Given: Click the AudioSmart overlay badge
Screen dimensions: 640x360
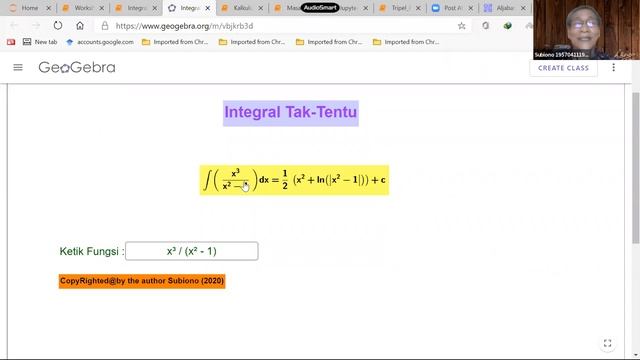Looking at the screenshot, I should 320,7.
